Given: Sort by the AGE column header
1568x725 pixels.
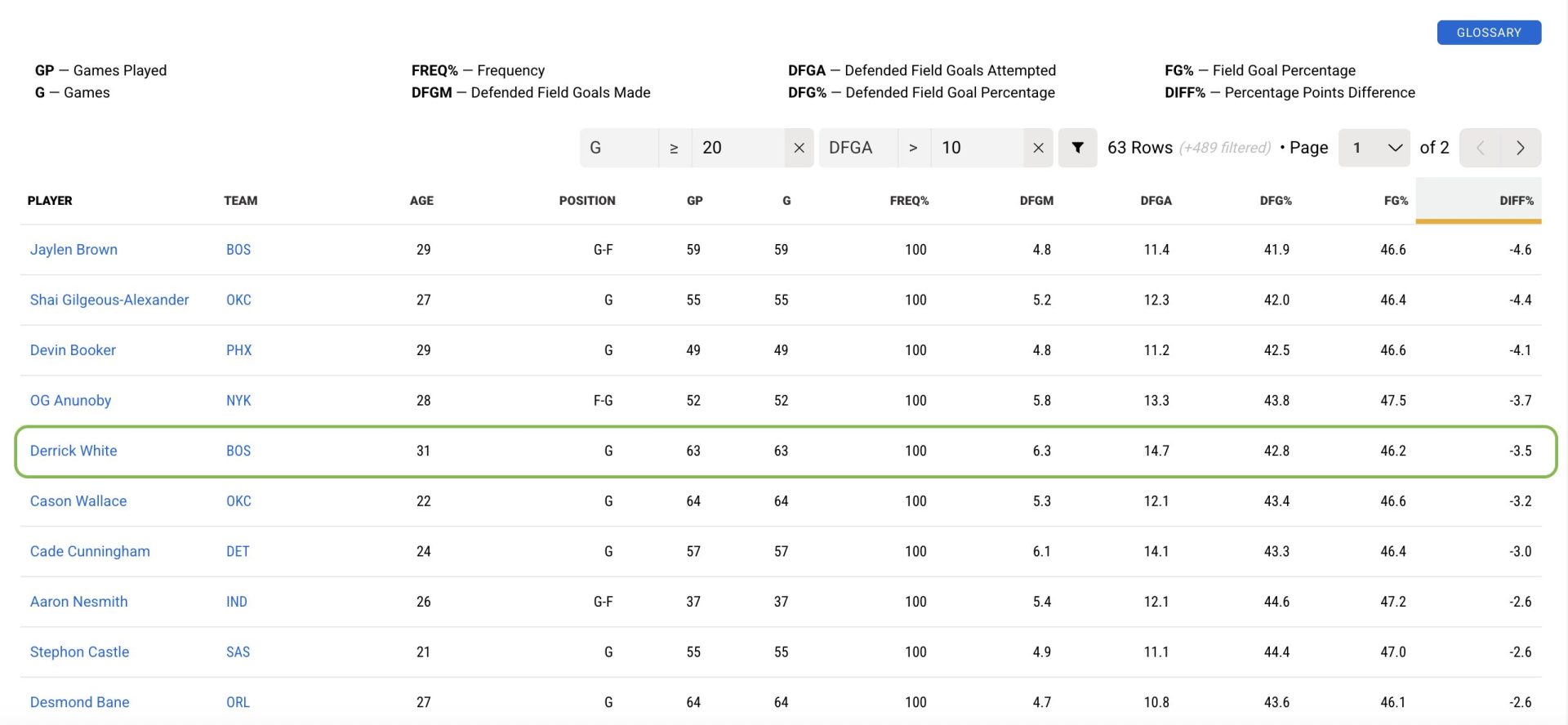Looking at the screenshot, I should pos(421,201).
